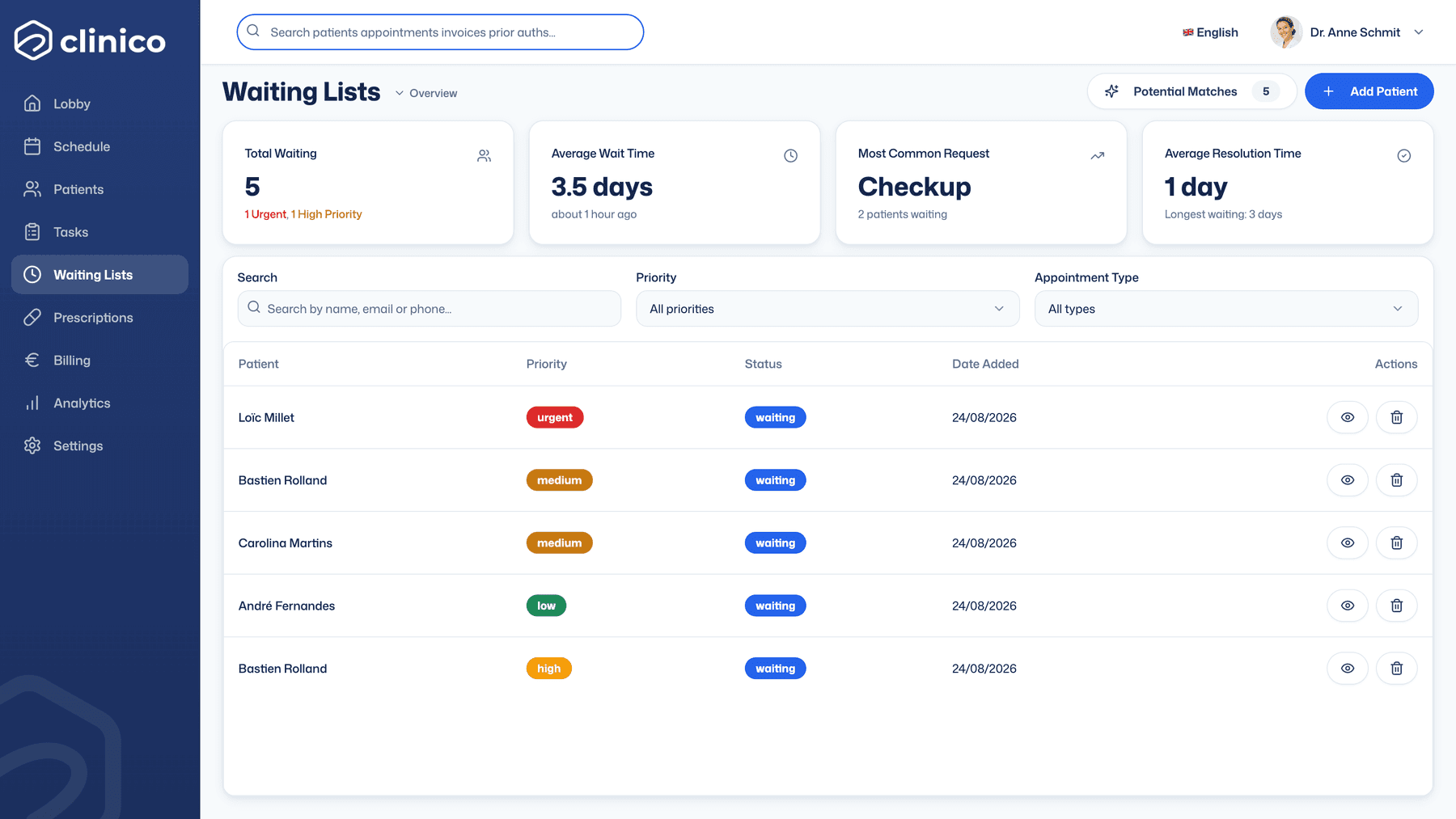Click the Billing euro icon
Screen dimensions: 1456x819
tap(32, 361)
